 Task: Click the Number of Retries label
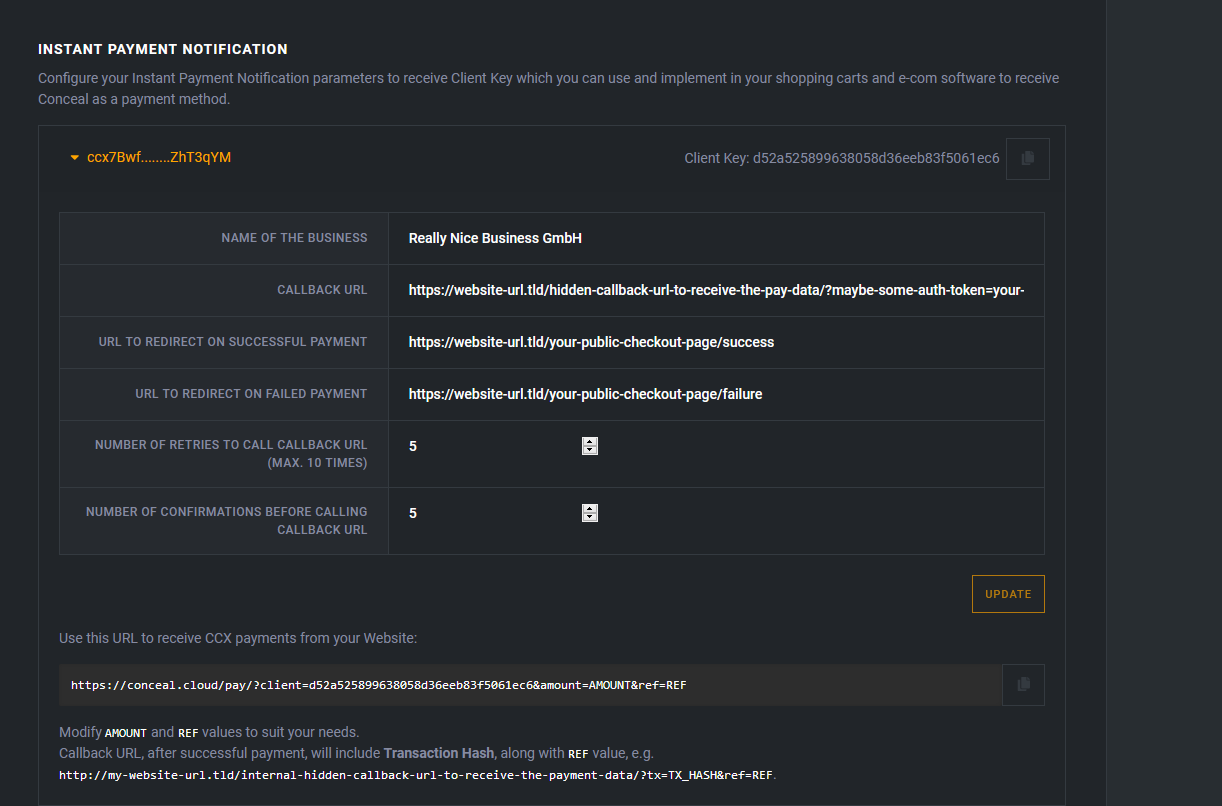pos(230,454)
